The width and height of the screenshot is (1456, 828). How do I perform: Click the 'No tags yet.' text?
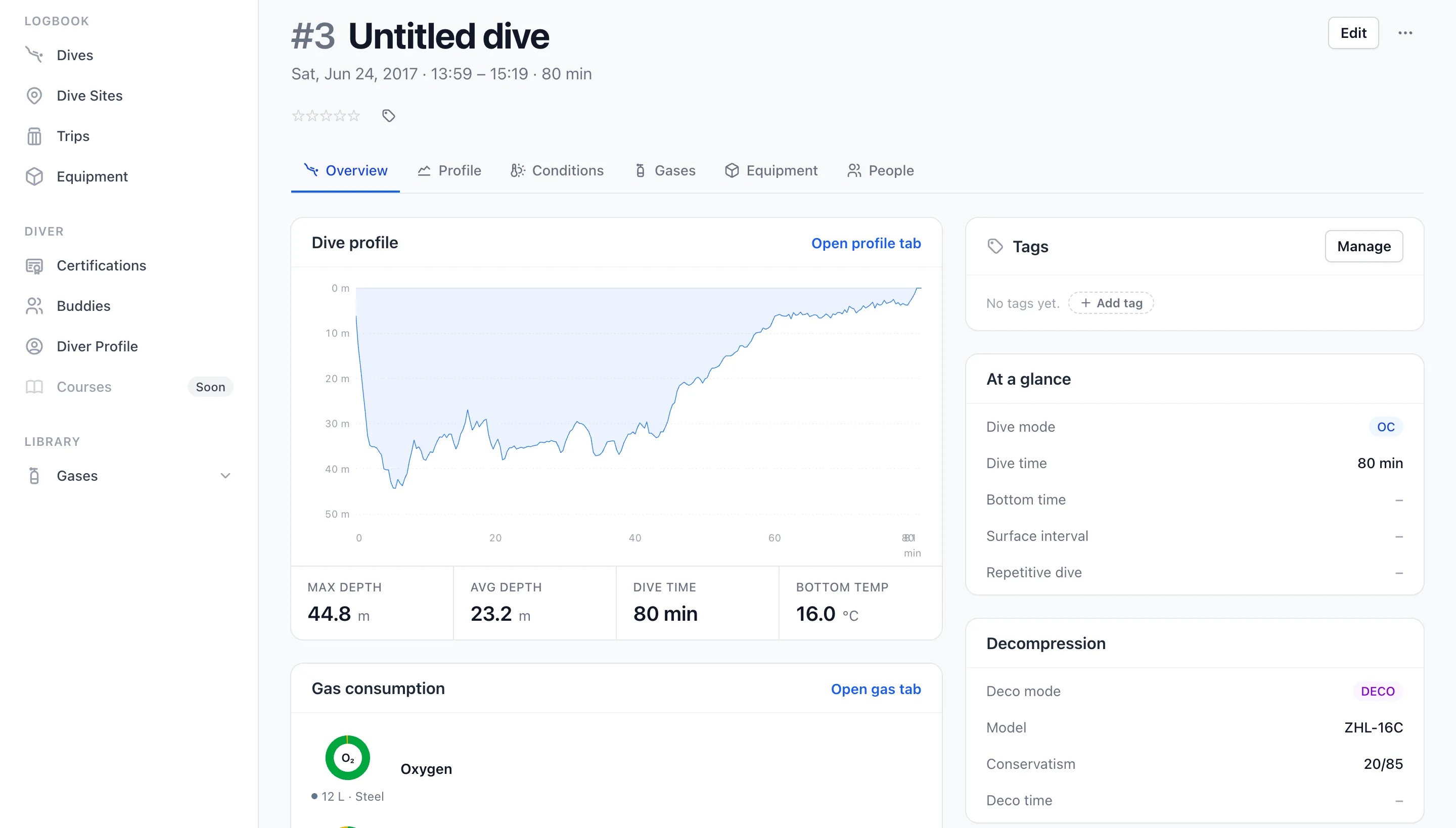1023,303
